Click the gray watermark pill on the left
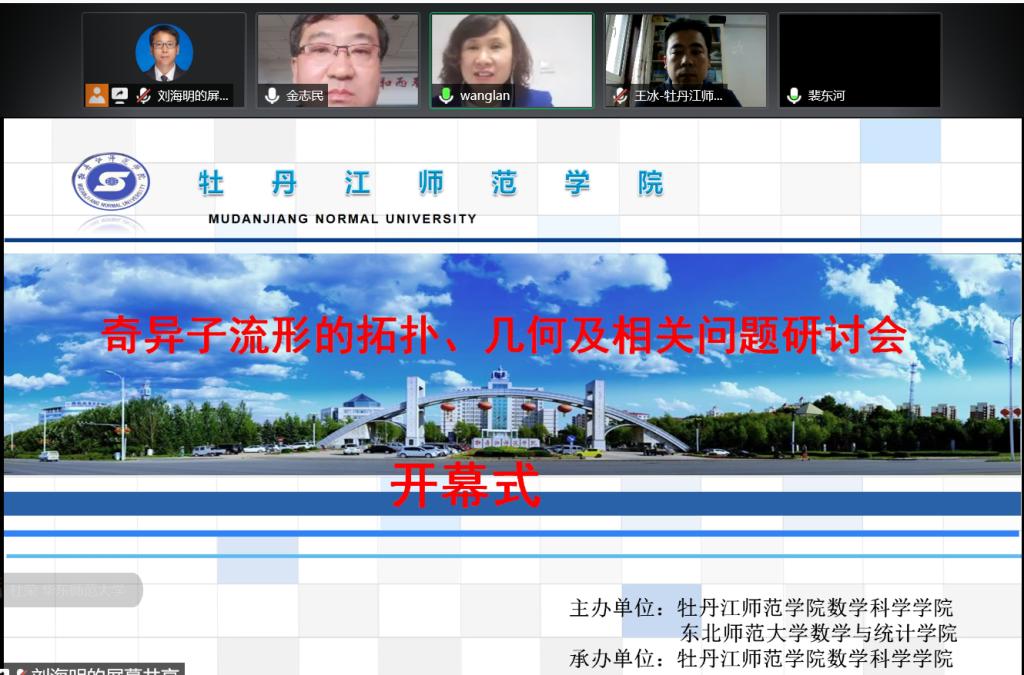The width and height of the screenshot is (1024, 675). pyautogui.click(x=68, y=590)
